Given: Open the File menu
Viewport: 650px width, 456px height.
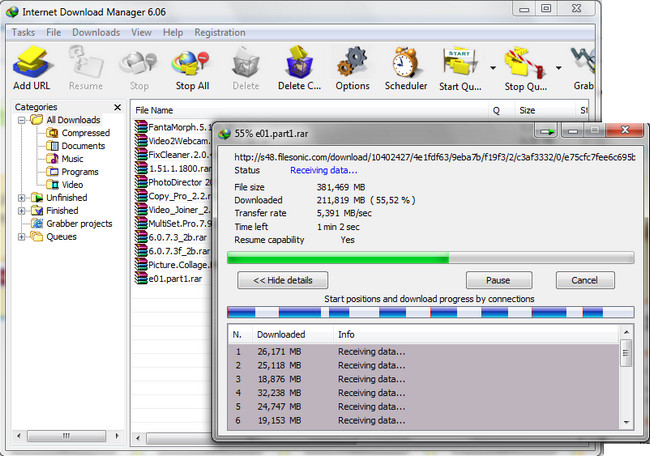Looking at the screenshot, I should click(x=53, y=32).
